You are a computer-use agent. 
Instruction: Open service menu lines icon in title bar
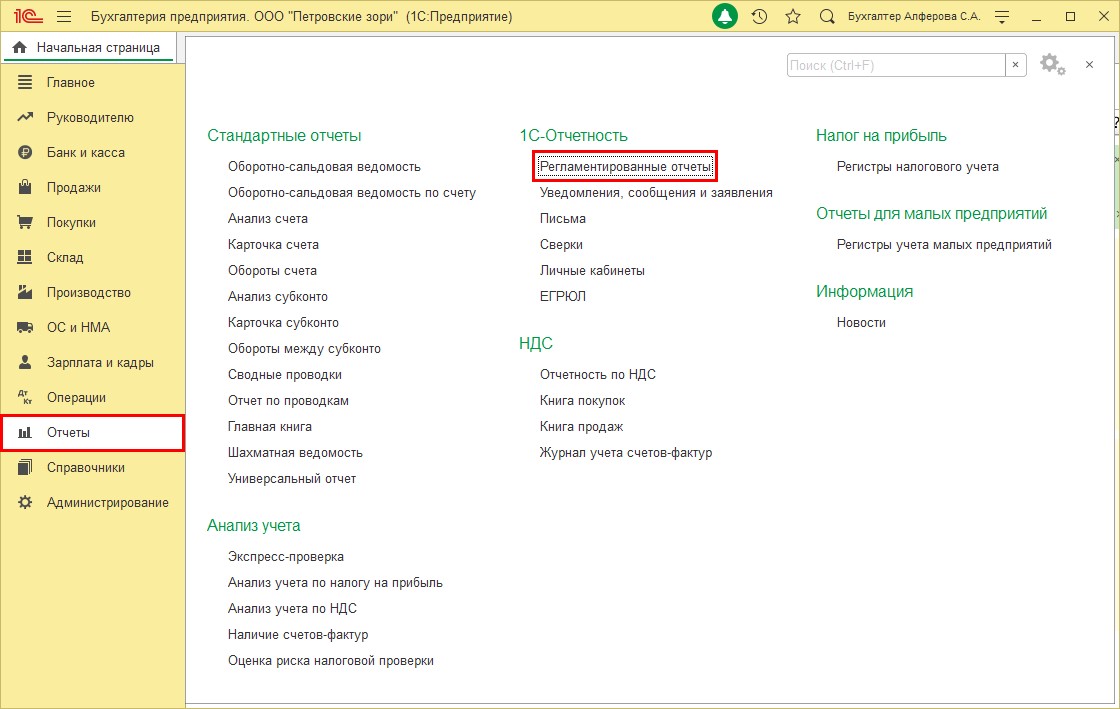(1001, 16)
